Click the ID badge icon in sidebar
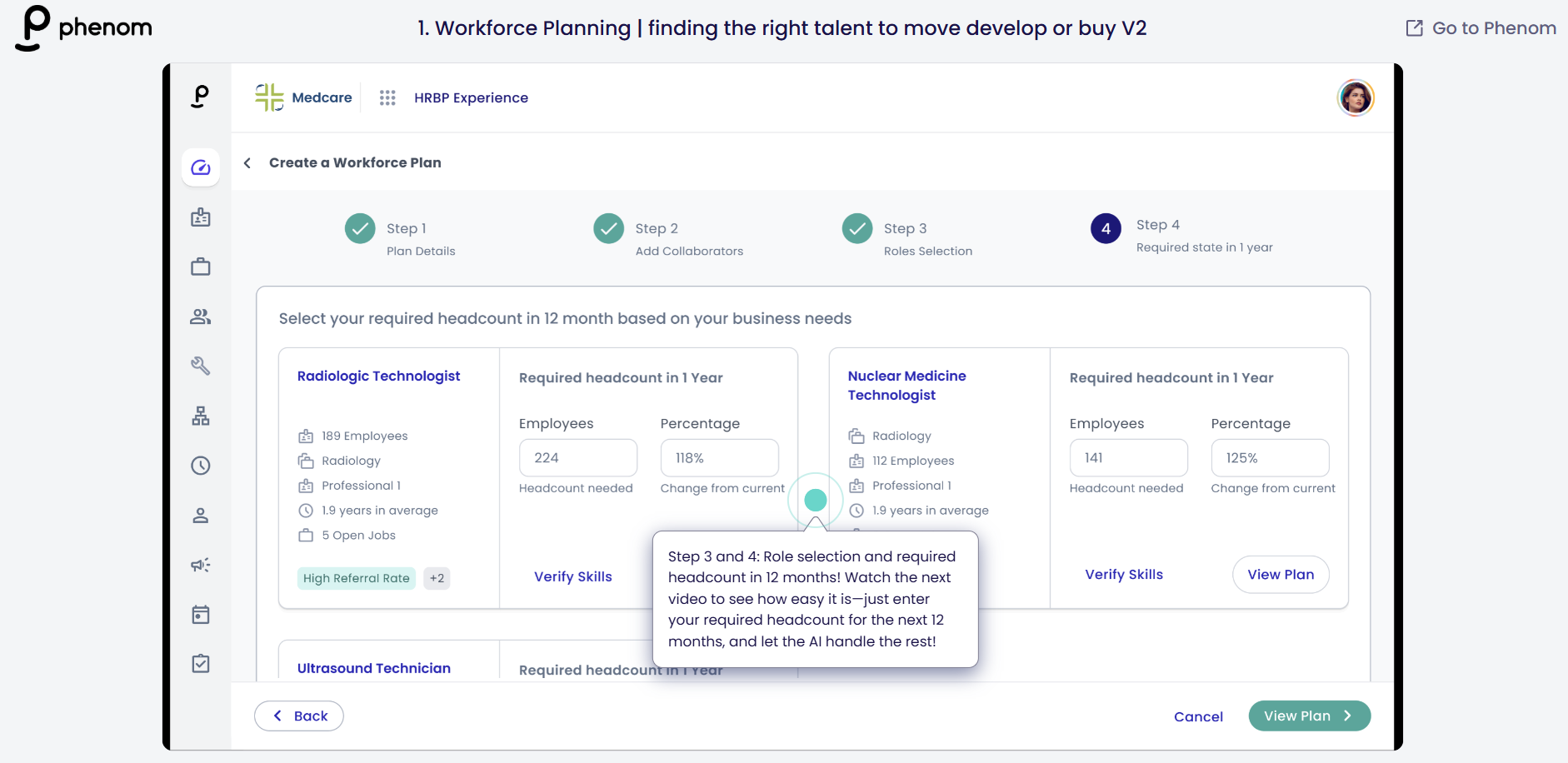This screenshot has width=1568, height=763. 201,217
